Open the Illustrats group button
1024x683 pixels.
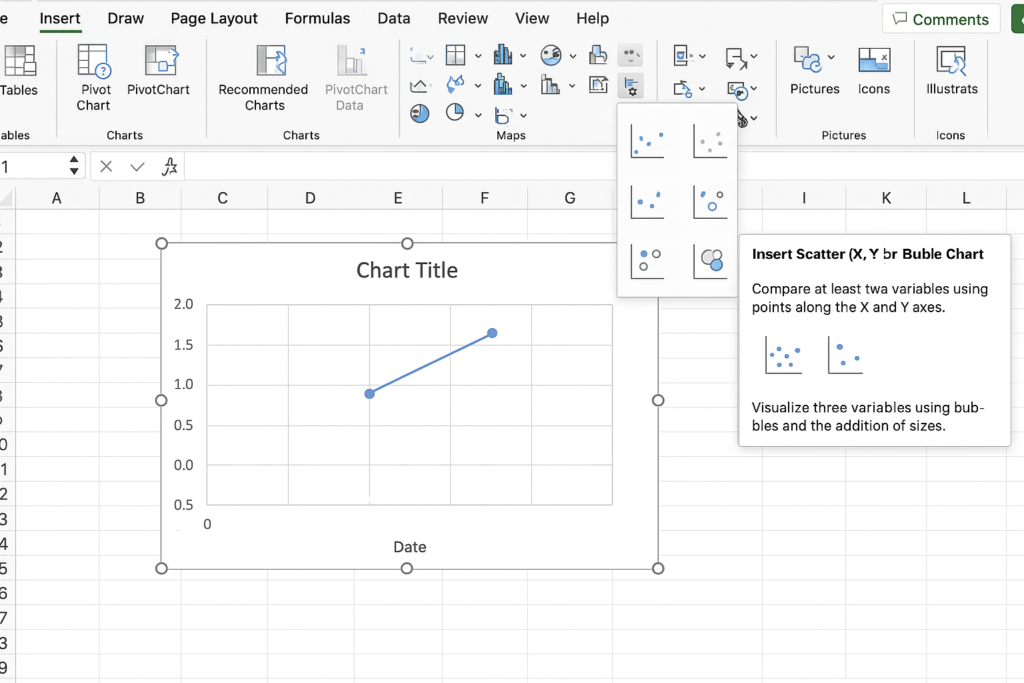click(951, 71)
